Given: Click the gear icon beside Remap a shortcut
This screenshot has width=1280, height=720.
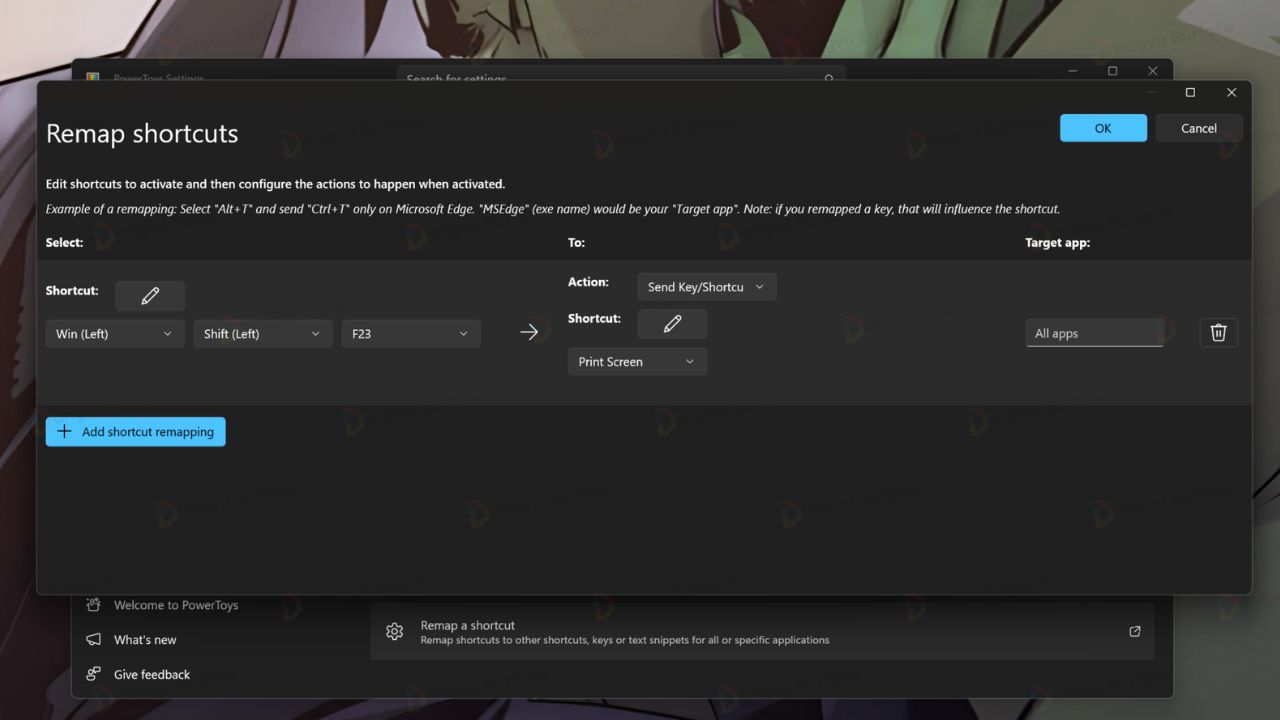Looking at the screenshot, I should 394,632.
